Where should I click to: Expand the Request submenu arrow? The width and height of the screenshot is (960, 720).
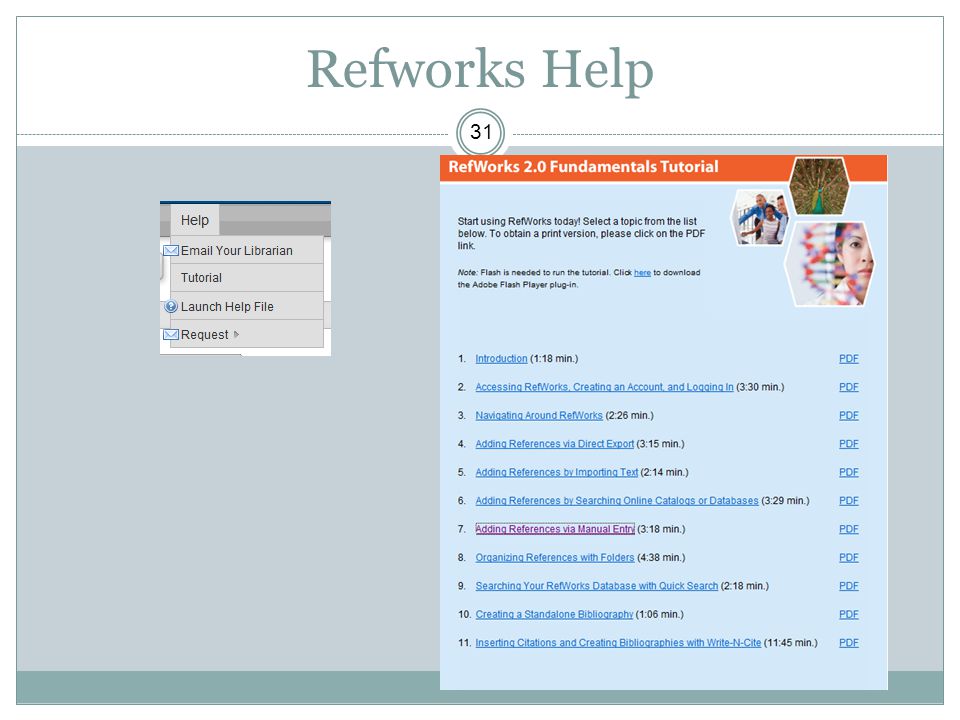(236, 334)
